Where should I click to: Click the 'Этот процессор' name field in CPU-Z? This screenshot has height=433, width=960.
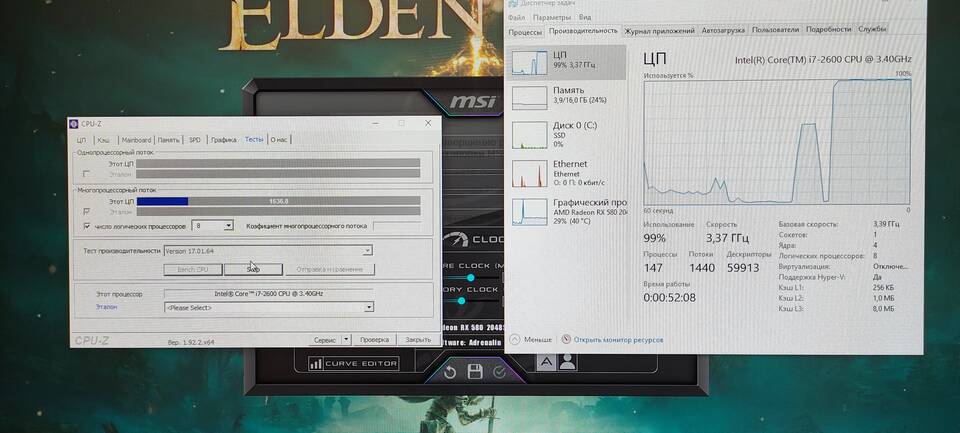tap(268, 294)
